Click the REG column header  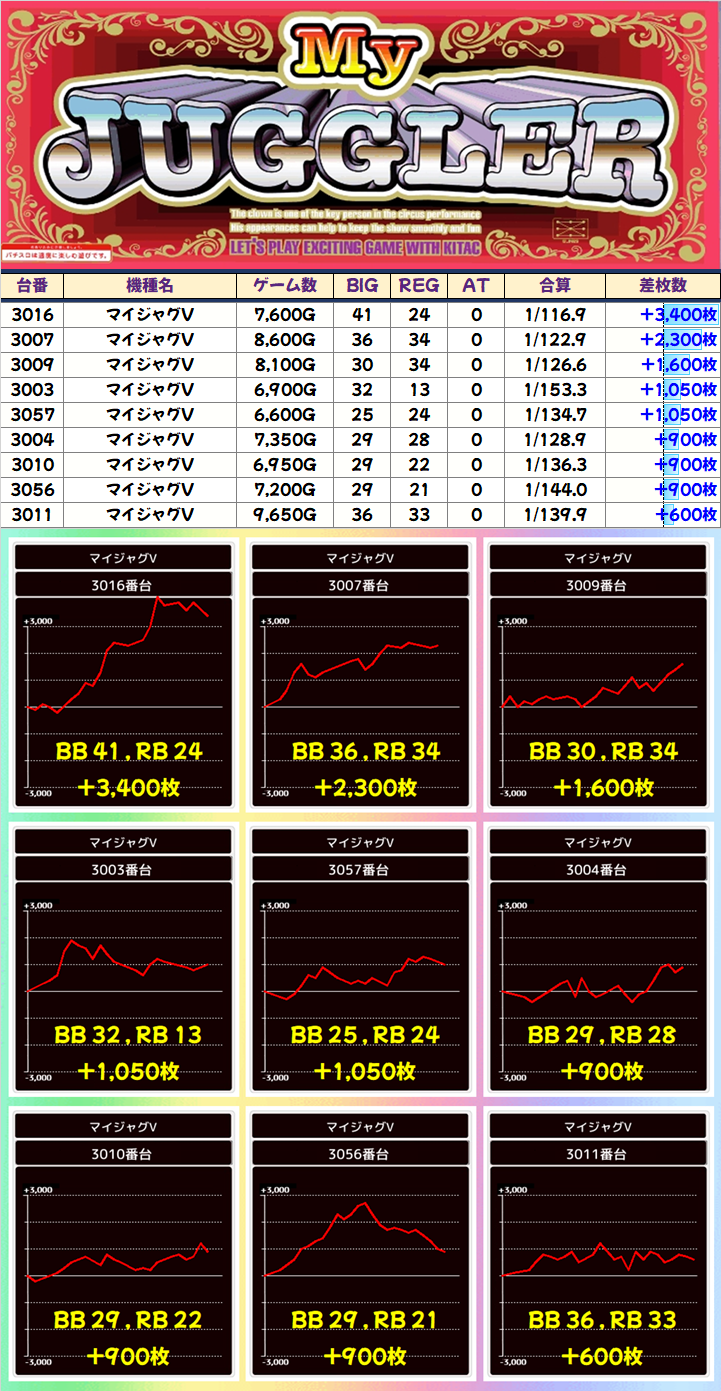tap(418, 285)
